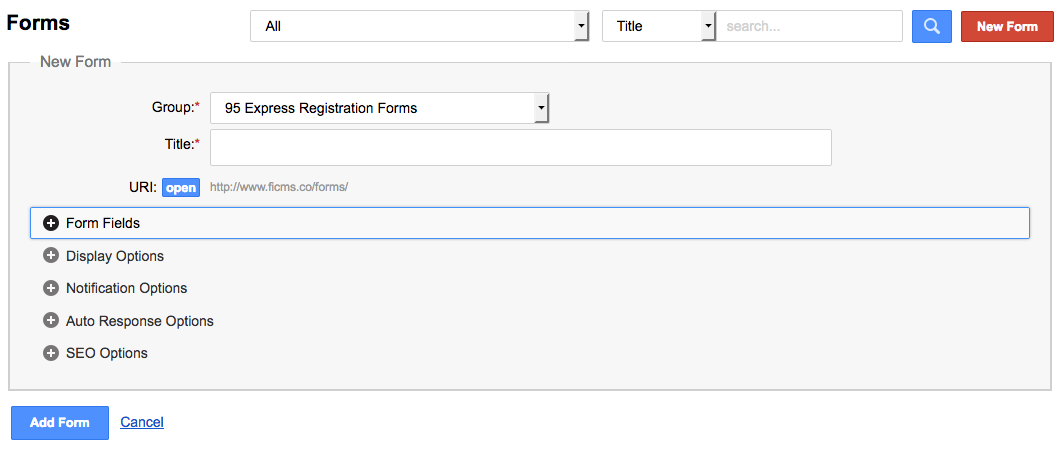Expand the SEO Options section label
Viewport: 1061px width, 450px height.
pos(107,353)
